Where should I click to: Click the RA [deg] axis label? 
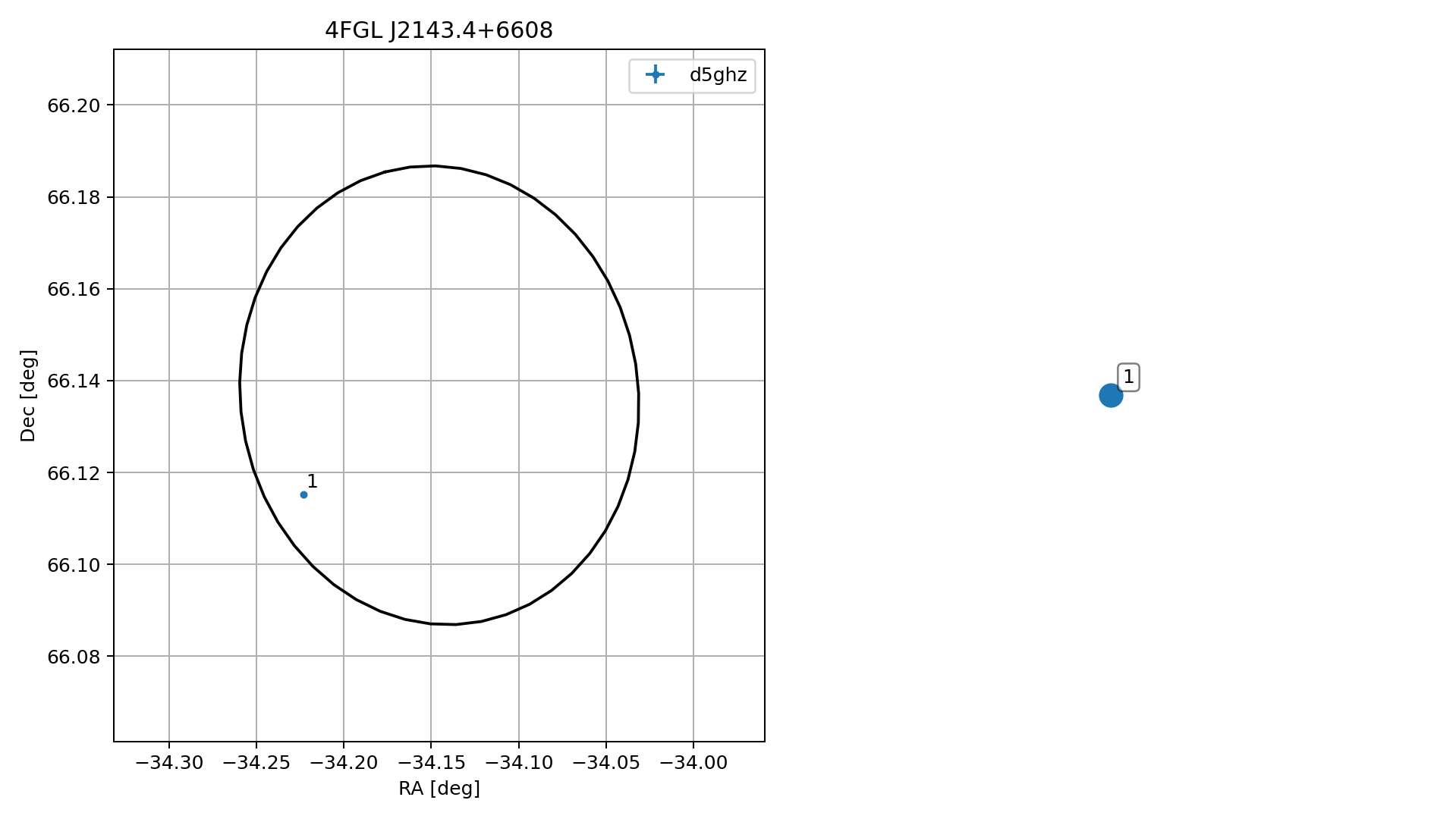(439, 789)
